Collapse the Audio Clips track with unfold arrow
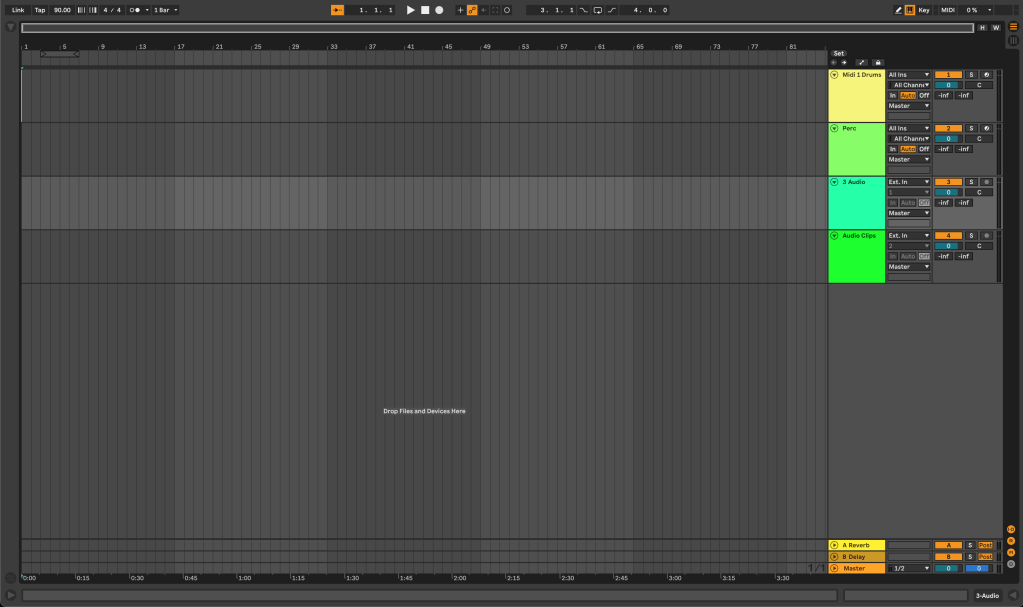1023x607 pixels. pos(834,236)
